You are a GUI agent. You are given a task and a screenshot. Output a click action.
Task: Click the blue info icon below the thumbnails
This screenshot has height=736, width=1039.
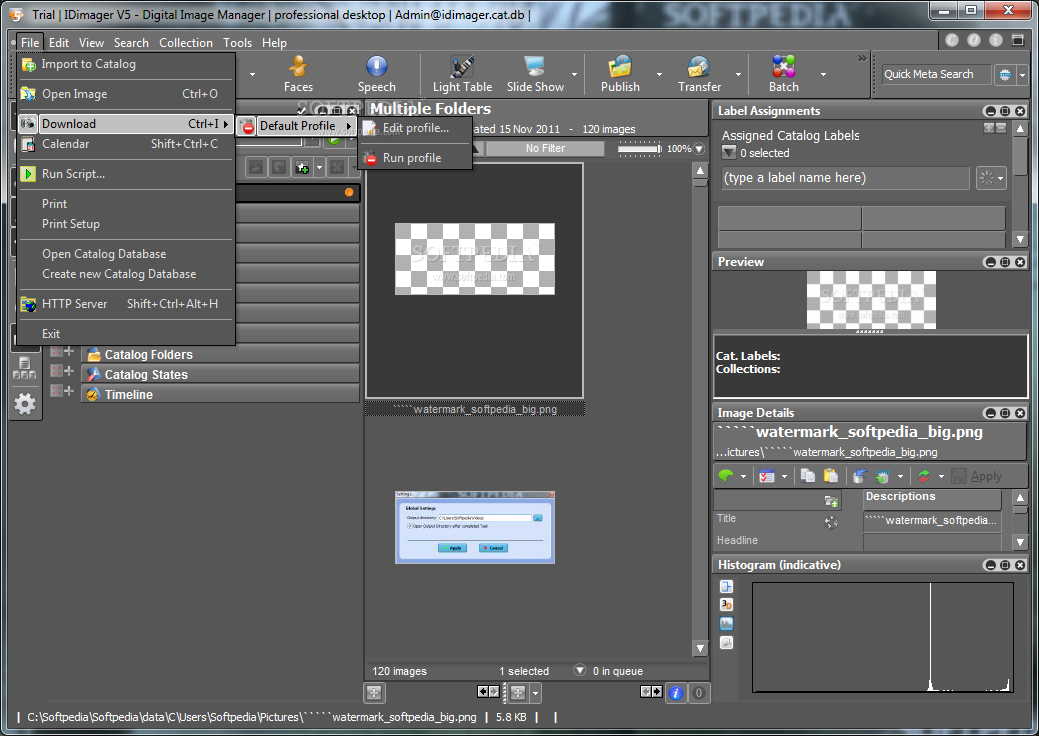pos(675,693)
